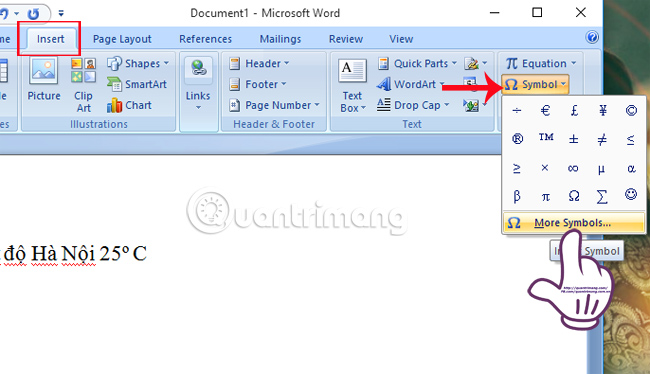
Task: Open the Text Box dropdown
Action: coord(352,86)
